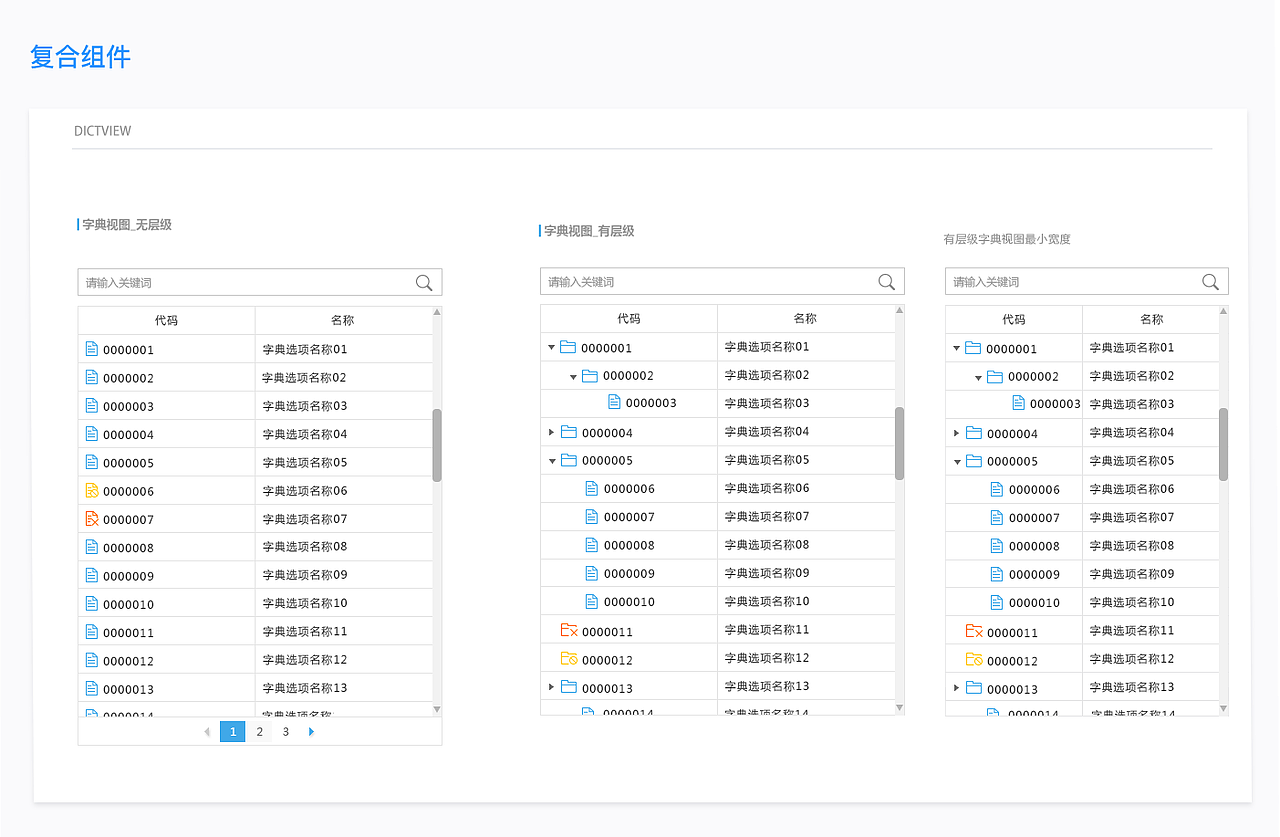The width and height of the screenshot is (1280, 837).
Task: Click the scrollbar thumb of the hierarchical view list
Action: click(899, 443)
